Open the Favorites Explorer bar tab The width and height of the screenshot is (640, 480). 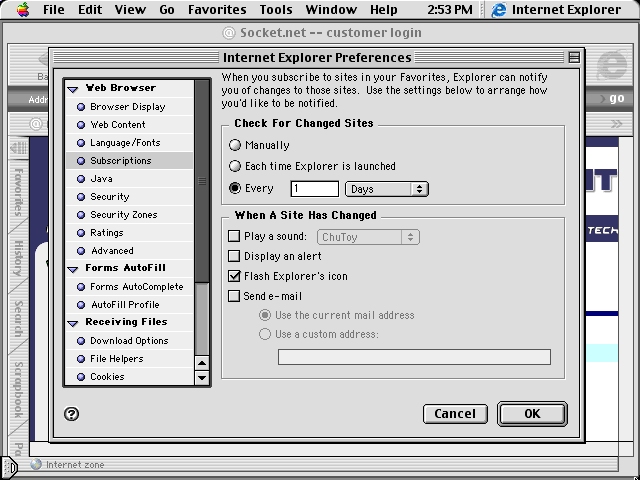(18, 191)
